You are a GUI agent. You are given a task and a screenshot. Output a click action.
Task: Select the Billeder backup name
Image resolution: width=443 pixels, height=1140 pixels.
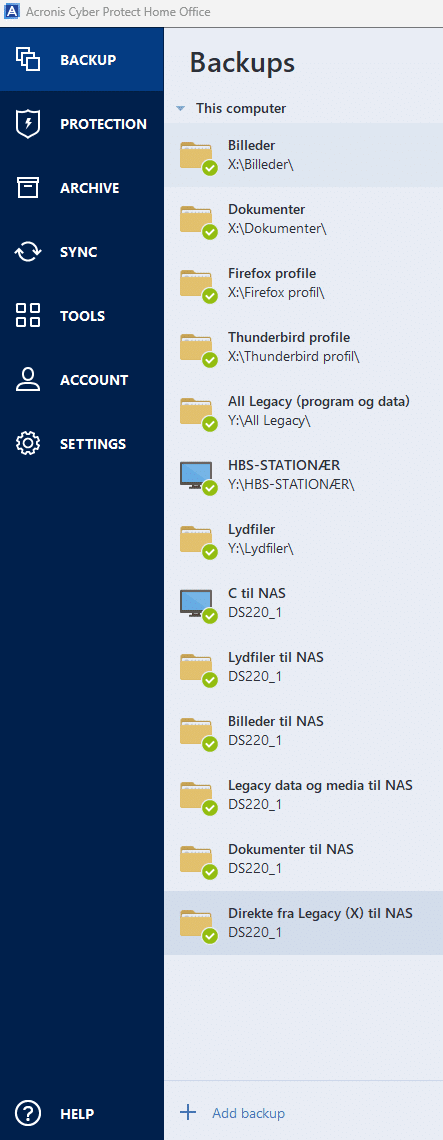[252, 145]
